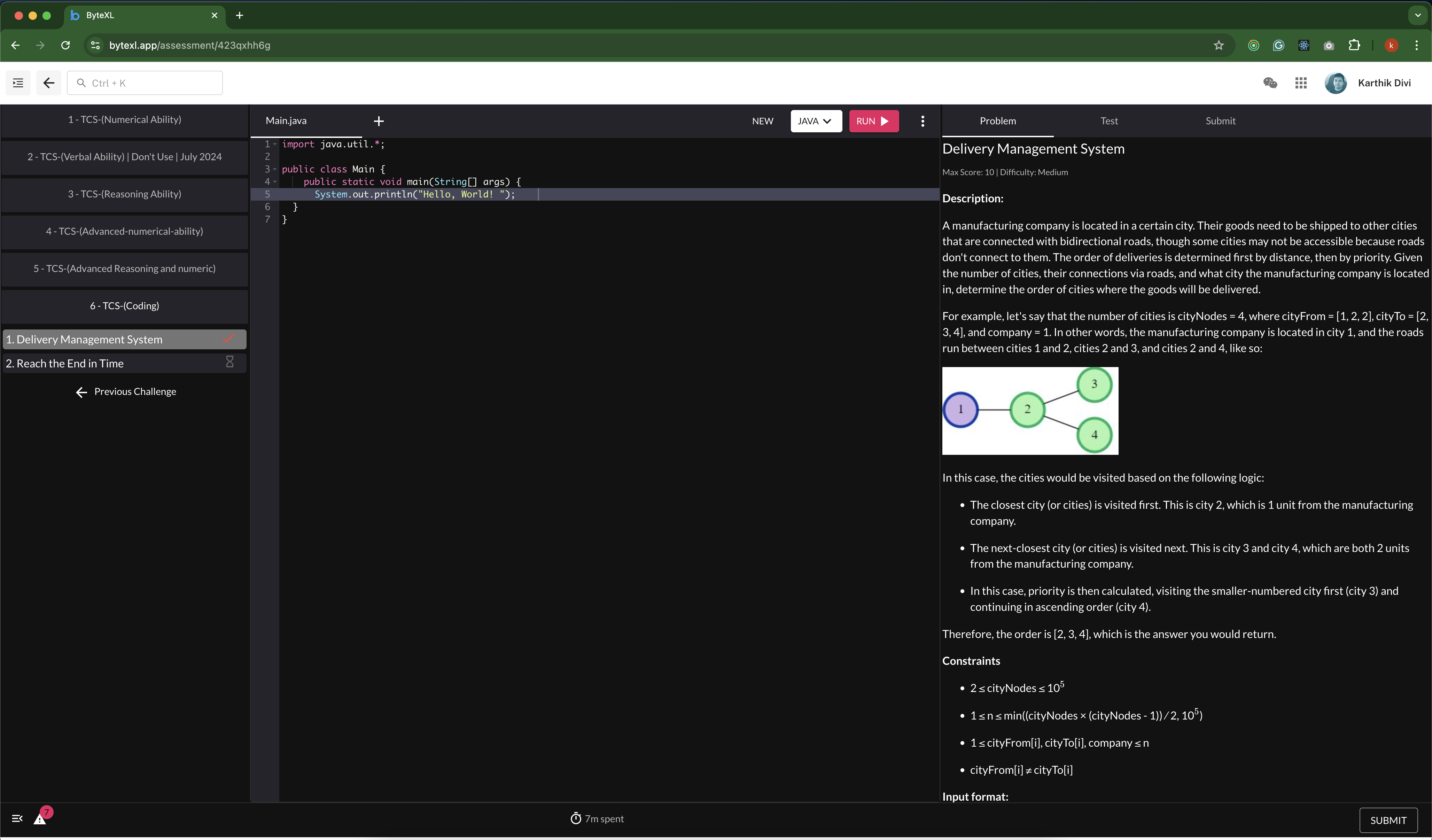
Task: Open the JAVA language dropdown
Action: pos(816,121)
